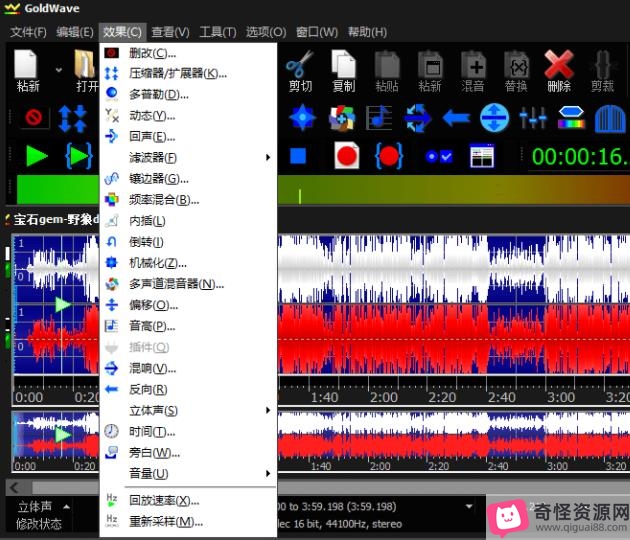Click the green level meter bar

point(50,190)
